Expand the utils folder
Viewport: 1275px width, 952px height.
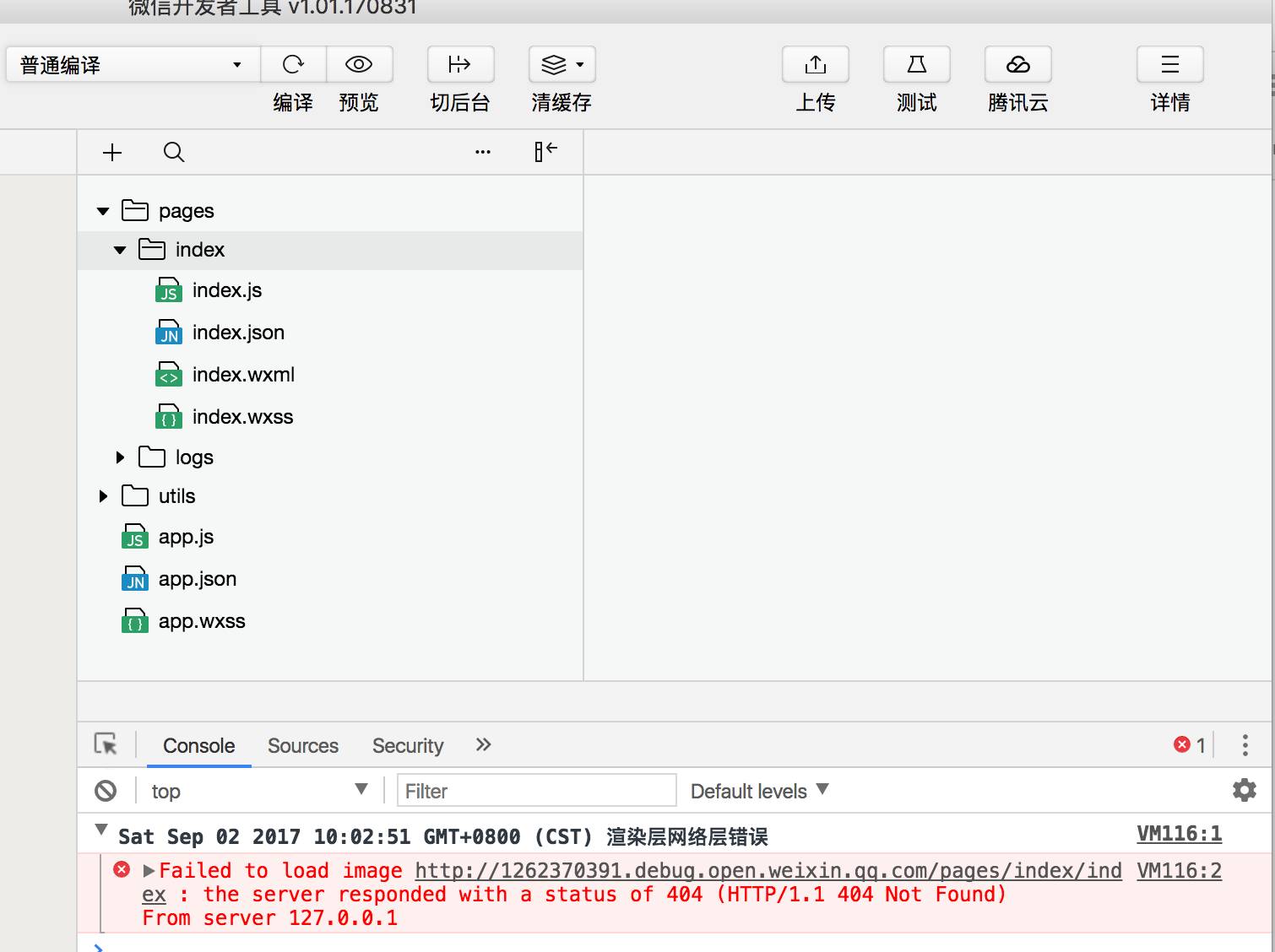(x=103, y=496)
